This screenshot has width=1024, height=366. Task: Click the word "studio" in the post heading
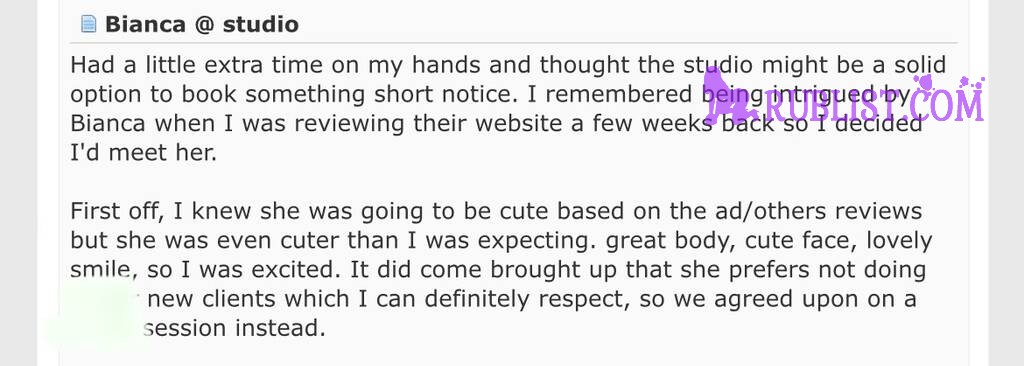click(261, 24)
